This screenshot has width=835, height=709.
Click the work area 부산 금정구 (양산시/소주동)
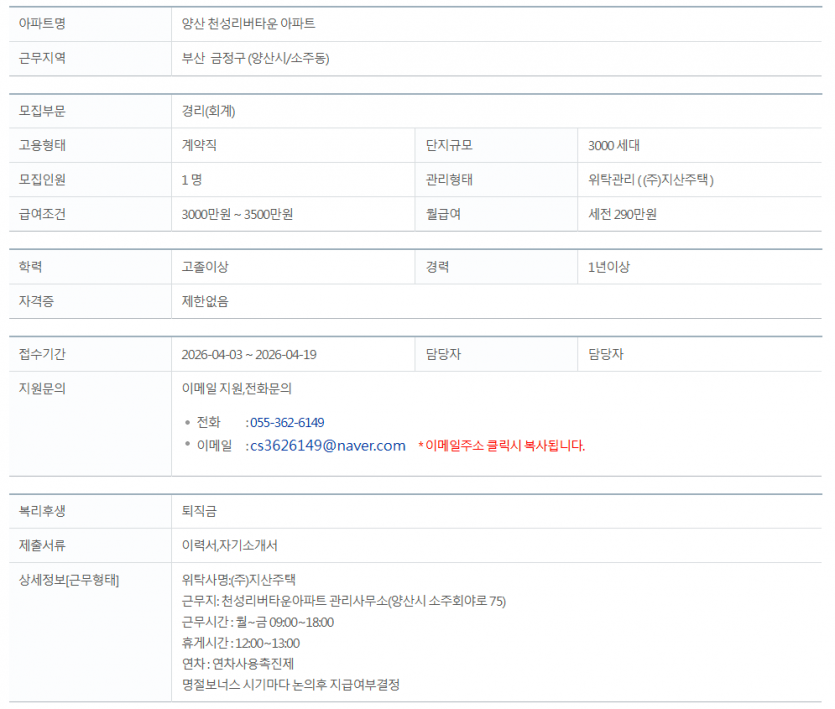pyautogui.click(x=256, y=58)
